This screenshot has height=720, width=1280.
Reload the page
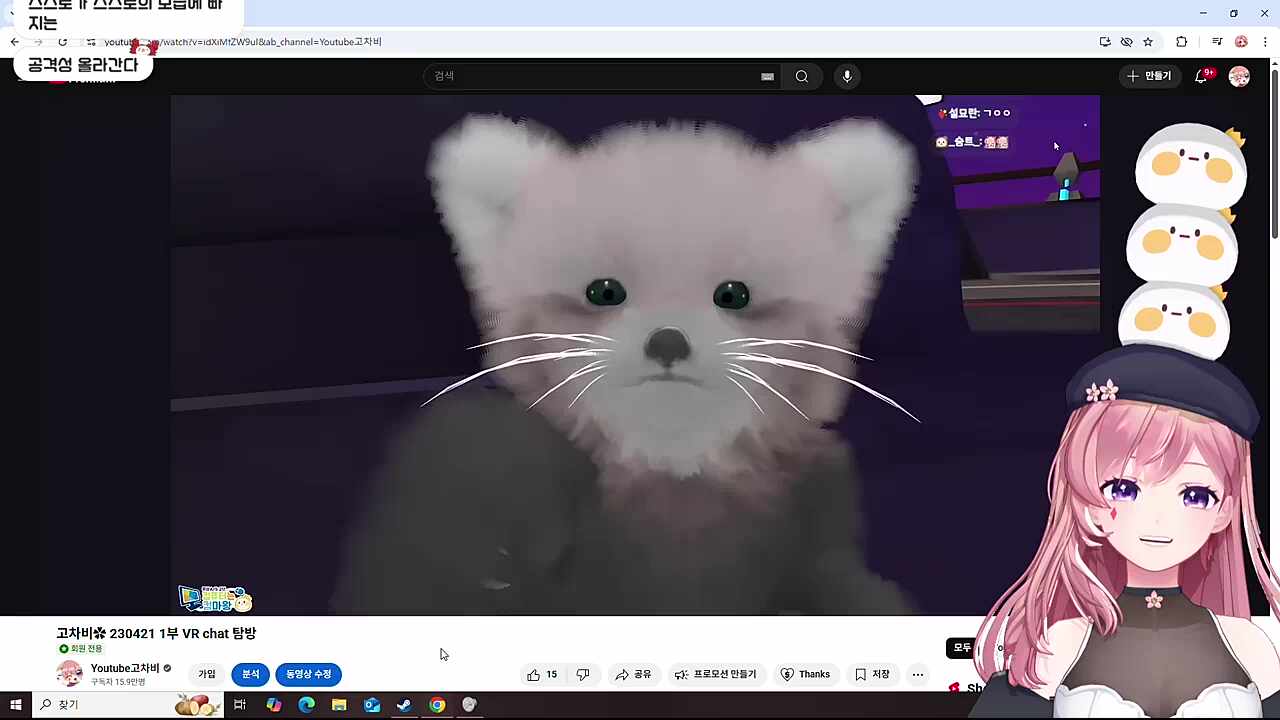[x=62, y=42]
